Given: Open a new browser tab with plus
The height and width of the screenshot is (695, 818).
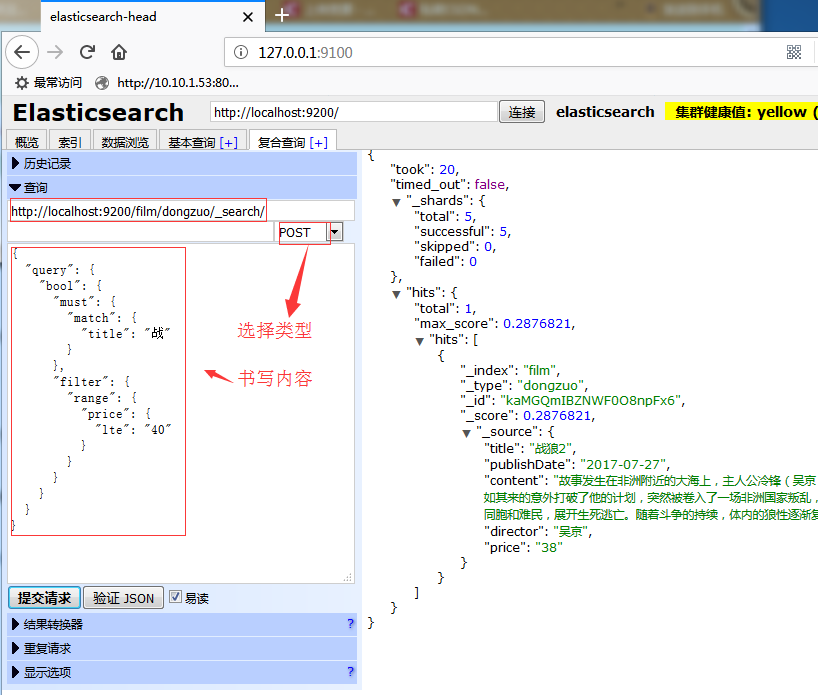Looking at the screenshot, I should [282, 15].
